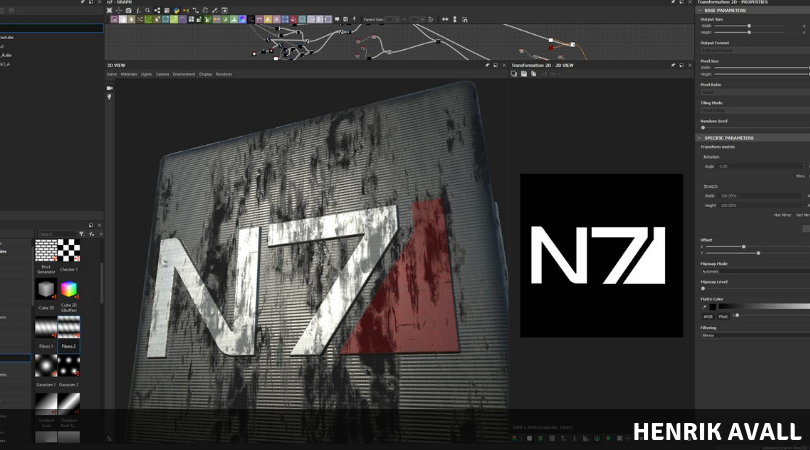Click the camera icon in the 3D View sidebar

pyautogui.click(x=110, y=88)
